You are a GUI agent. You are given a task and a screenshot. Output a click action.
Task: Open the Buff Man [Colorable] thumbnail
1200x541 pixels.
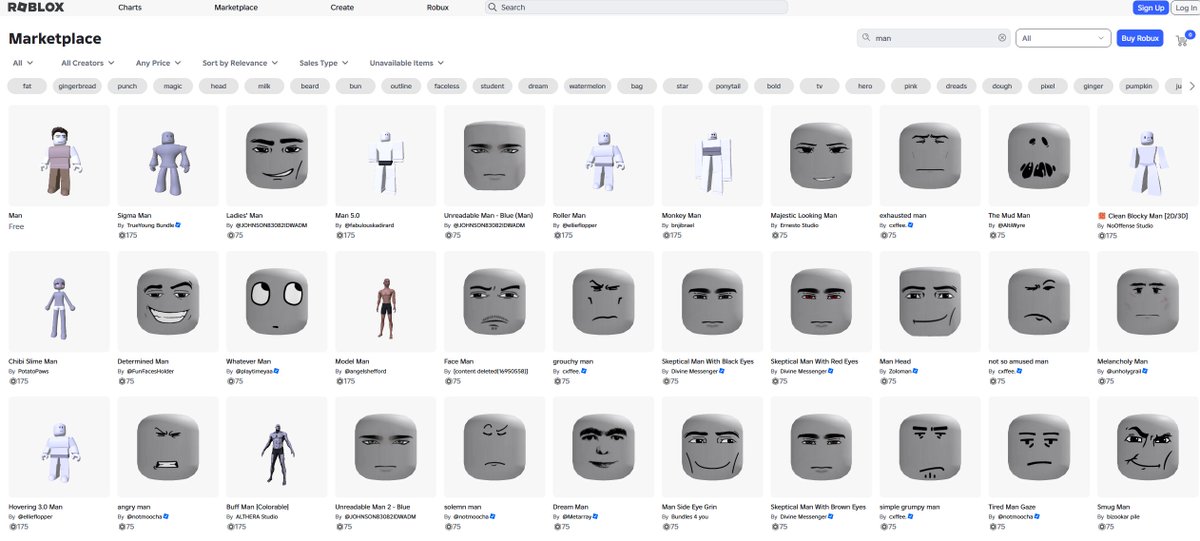277,447
